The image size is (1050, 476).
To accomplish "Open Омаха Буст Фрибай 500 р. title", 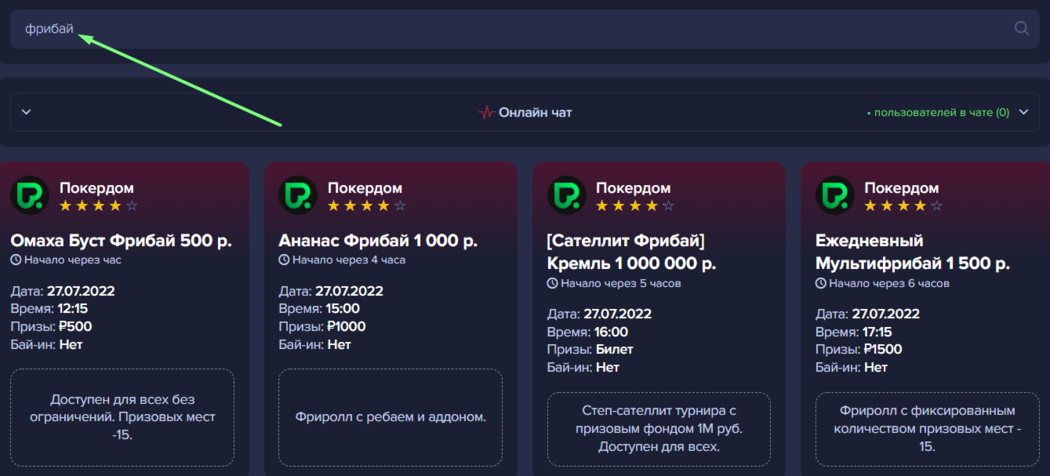I will click(x=121, y=241).
